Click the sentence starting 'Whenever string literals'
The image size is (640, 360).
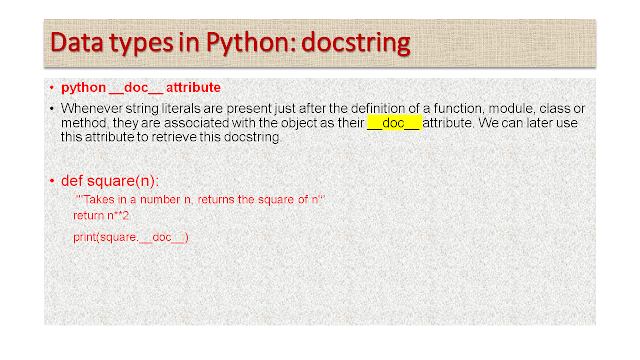point(322,122)
